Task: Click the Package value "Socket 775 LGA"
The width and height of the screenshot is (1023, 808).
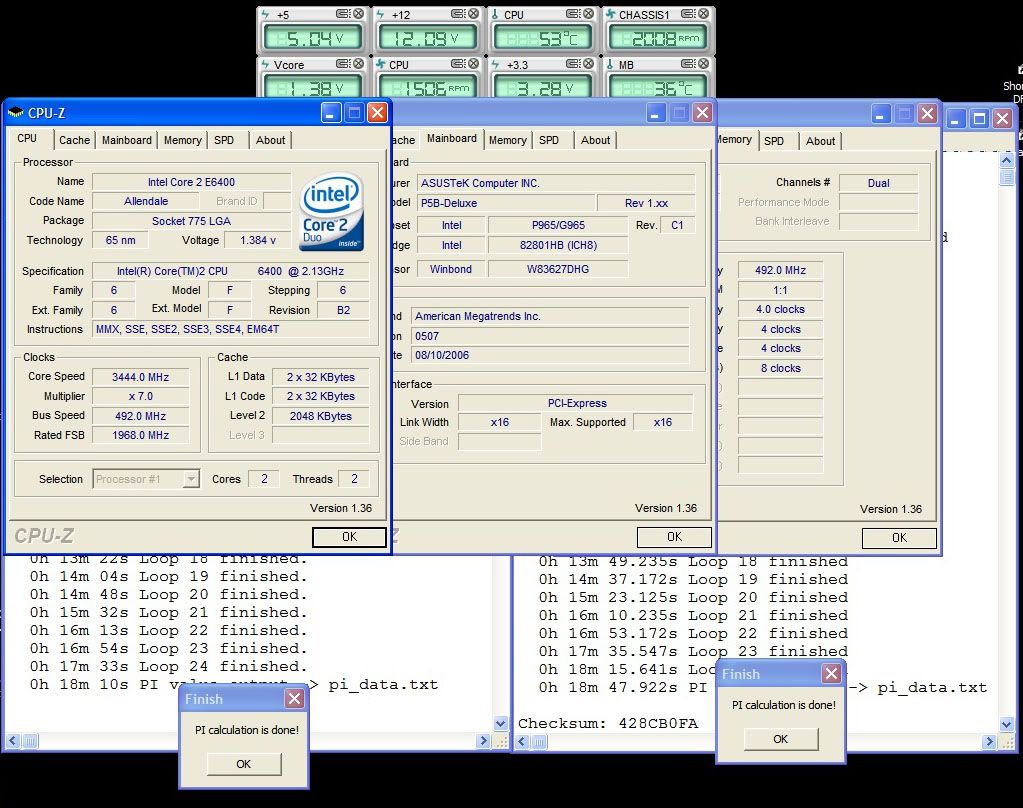Action: point(191,221)
